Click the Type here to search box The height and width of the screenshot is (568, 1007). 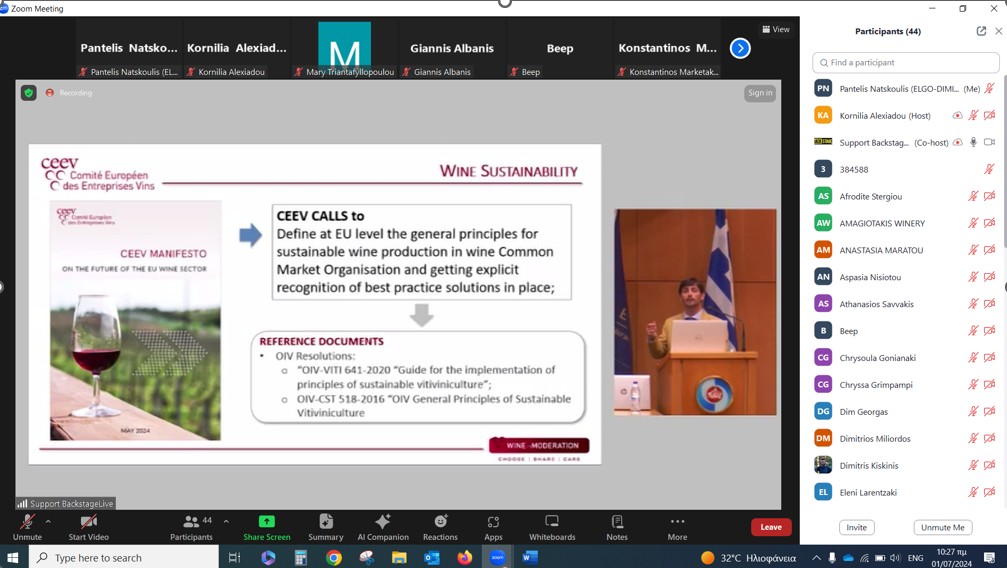tap(124, 557)
